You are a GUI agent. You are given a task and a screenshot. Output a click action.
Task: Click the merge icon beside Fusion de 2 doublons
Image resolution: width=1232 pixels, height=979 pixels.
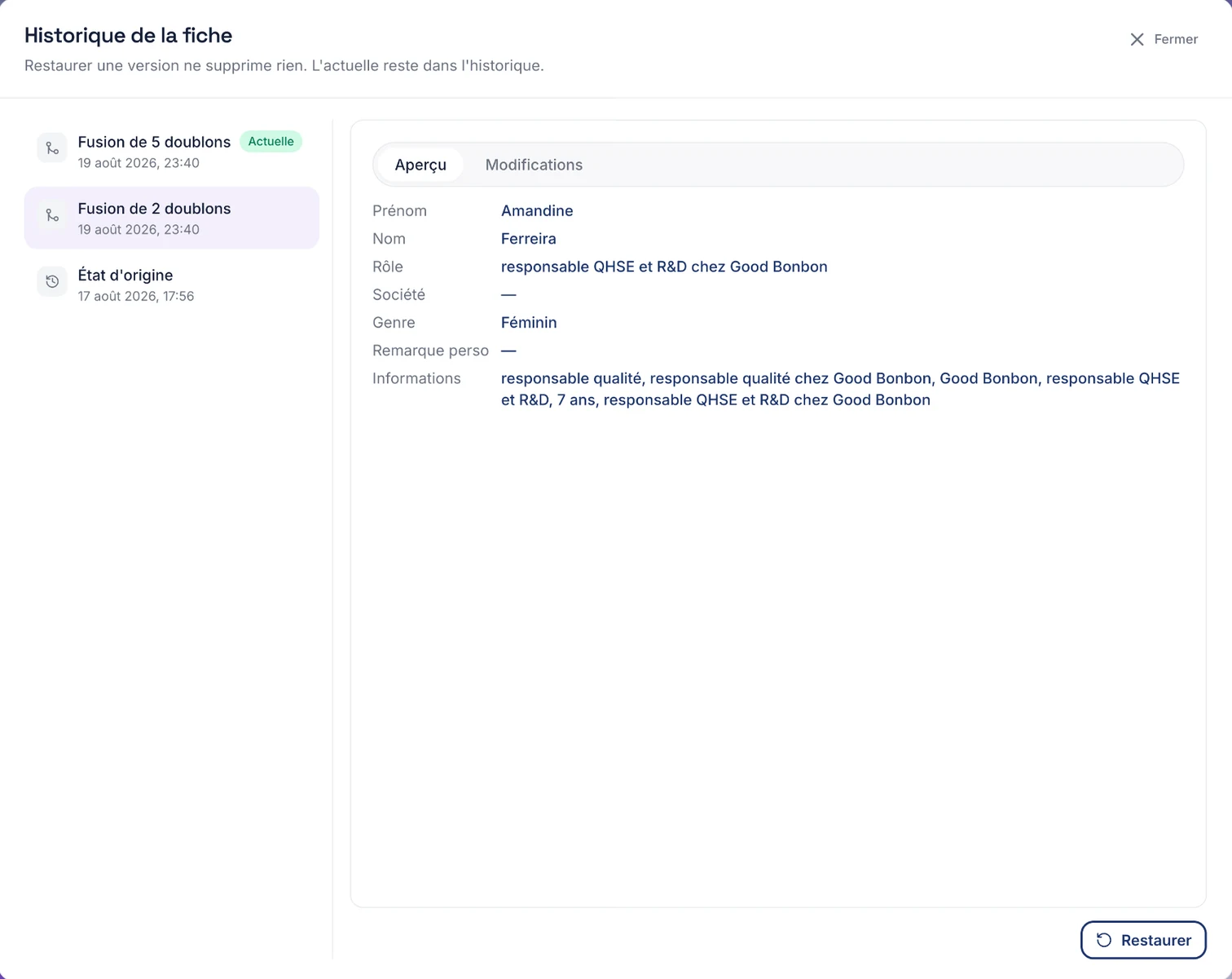click(x=52, y=215)
